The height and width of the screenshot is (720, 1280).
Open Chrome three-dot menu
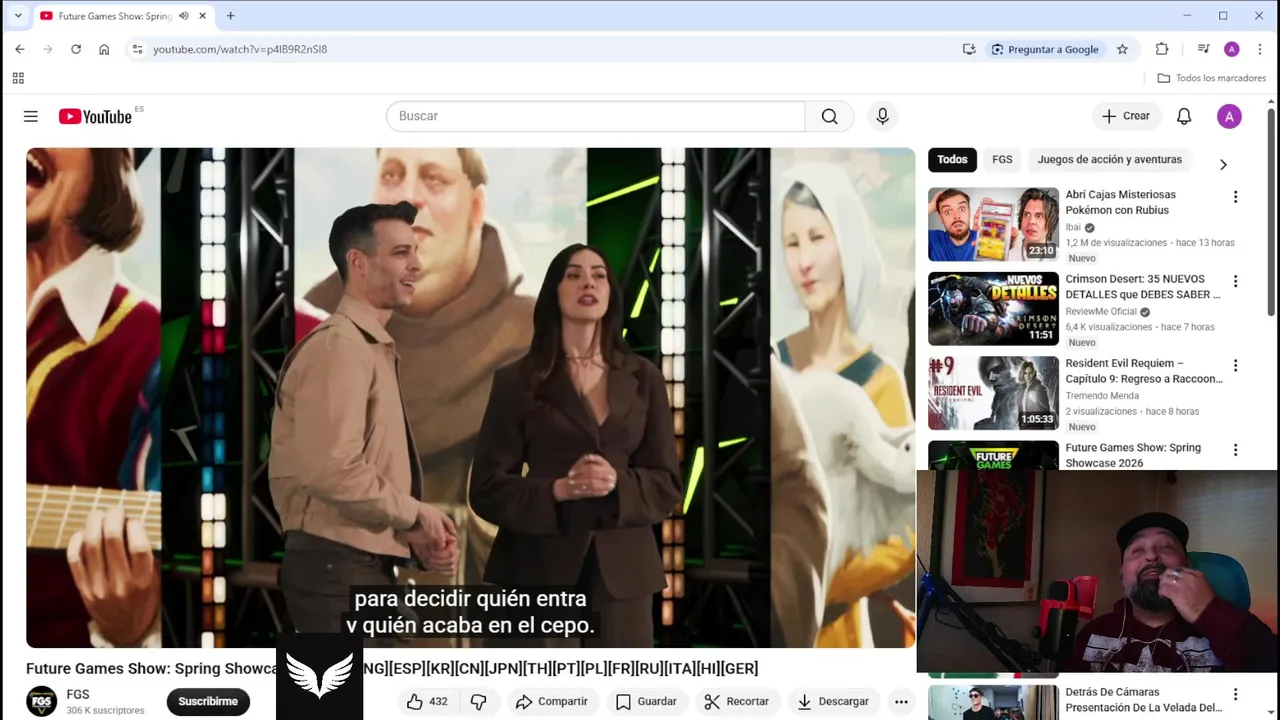coord(1259,49)
